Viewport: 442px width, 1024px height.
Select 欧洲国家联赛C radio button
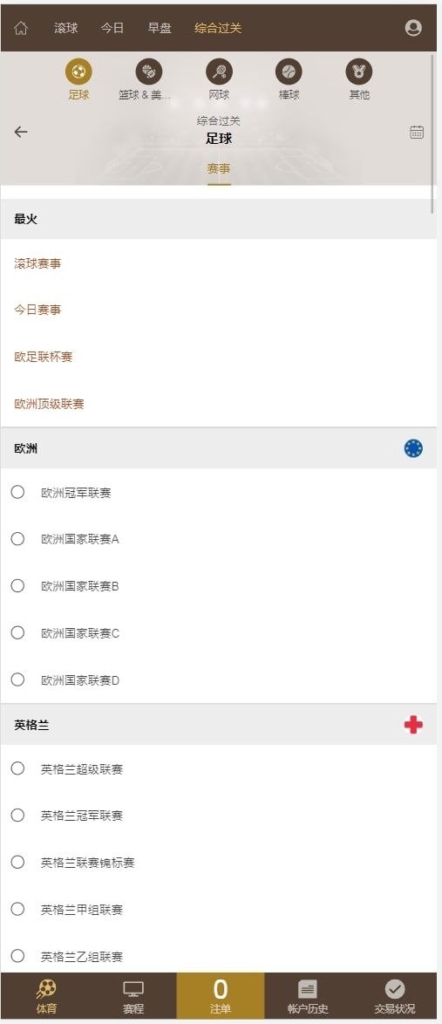coord(18,633)
